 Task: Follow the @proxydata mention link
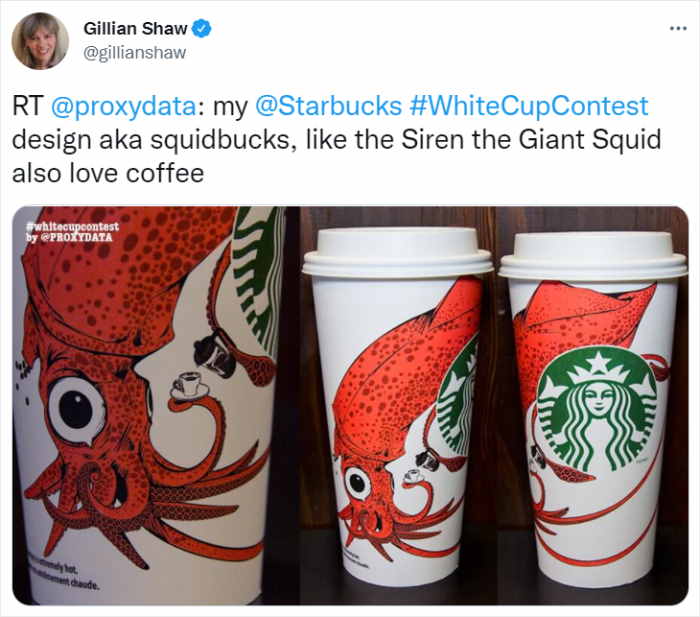coord(124,106)
